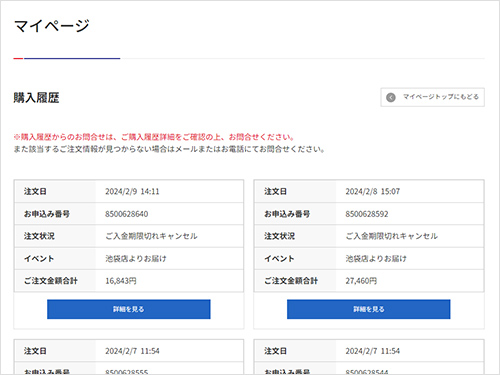Open details for order 8500628592
The height and width of the screenshot is (375, 500).
[369, 309]
